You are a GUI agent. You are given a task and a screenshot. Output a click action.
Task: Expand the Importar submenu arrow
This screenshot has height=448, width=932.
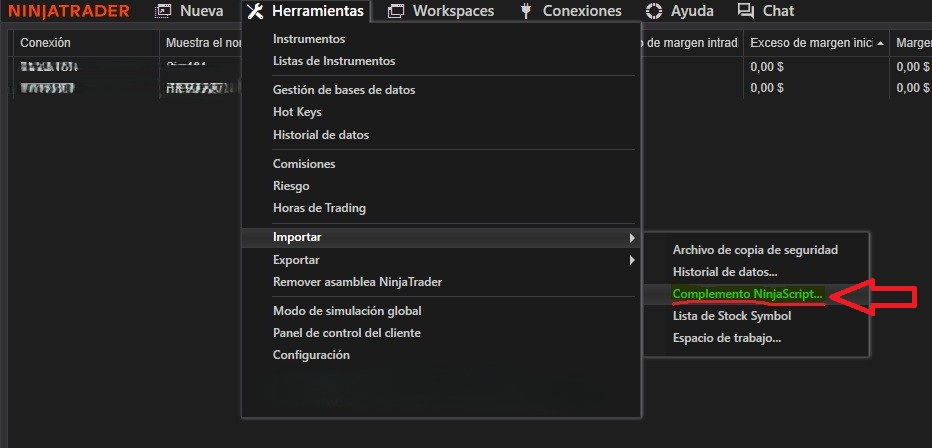(x=632, y=238)
